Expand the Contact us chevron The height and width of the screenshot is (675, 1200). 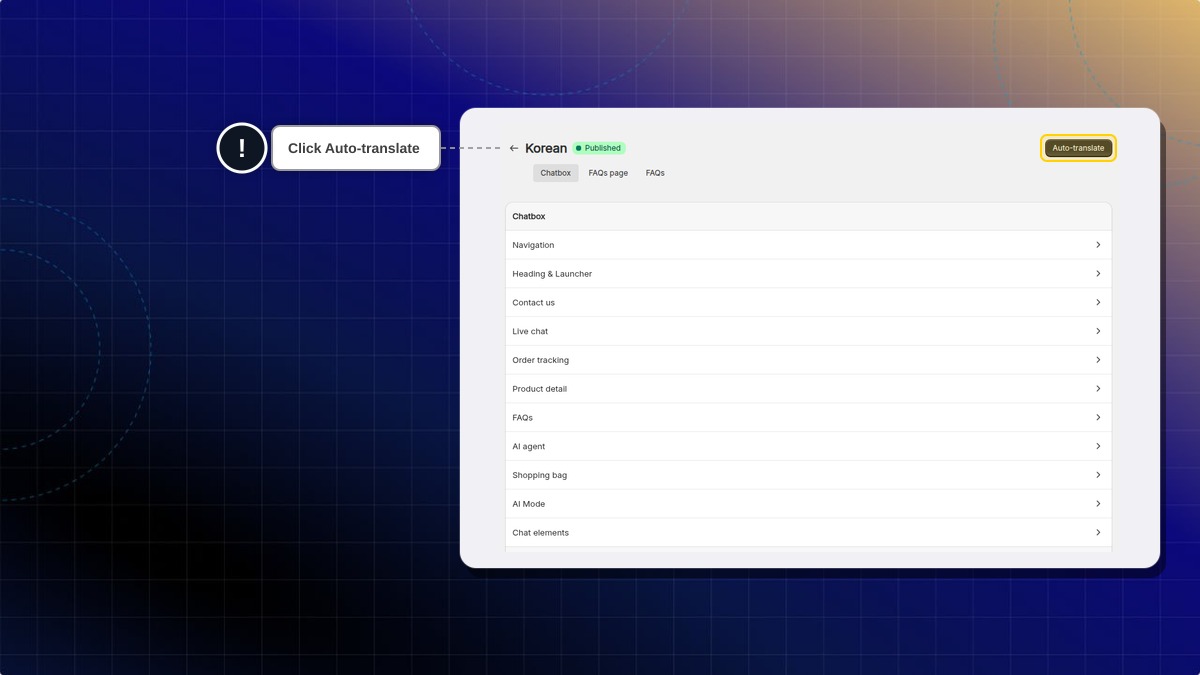coord(1098,302)
